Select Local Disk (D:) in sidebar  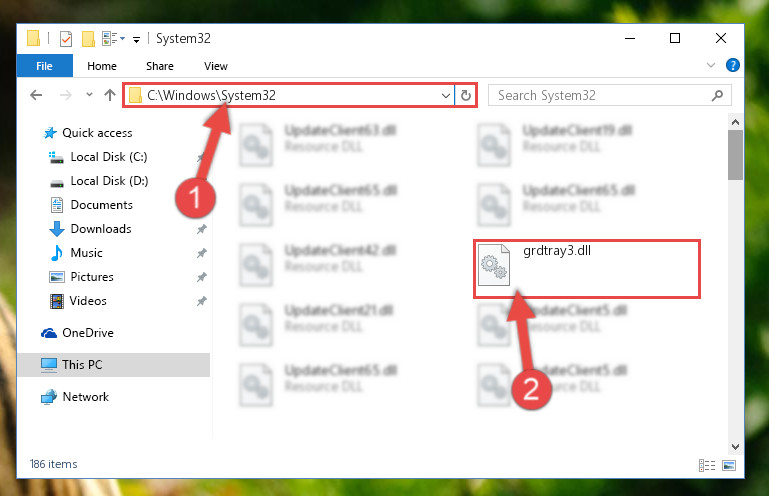109,181
